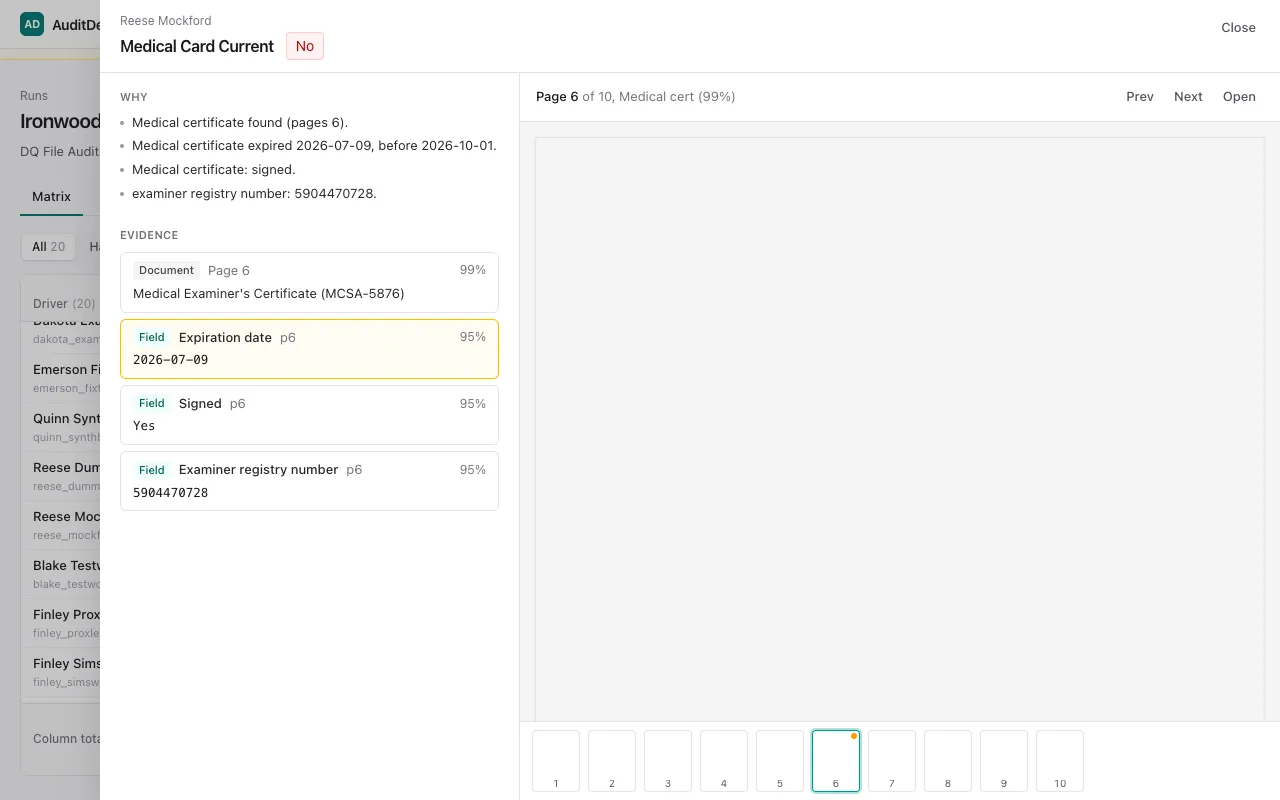Open Medical Examiner's Certificate document evidence
This screenshot has width=1280, height=800.
309,282
